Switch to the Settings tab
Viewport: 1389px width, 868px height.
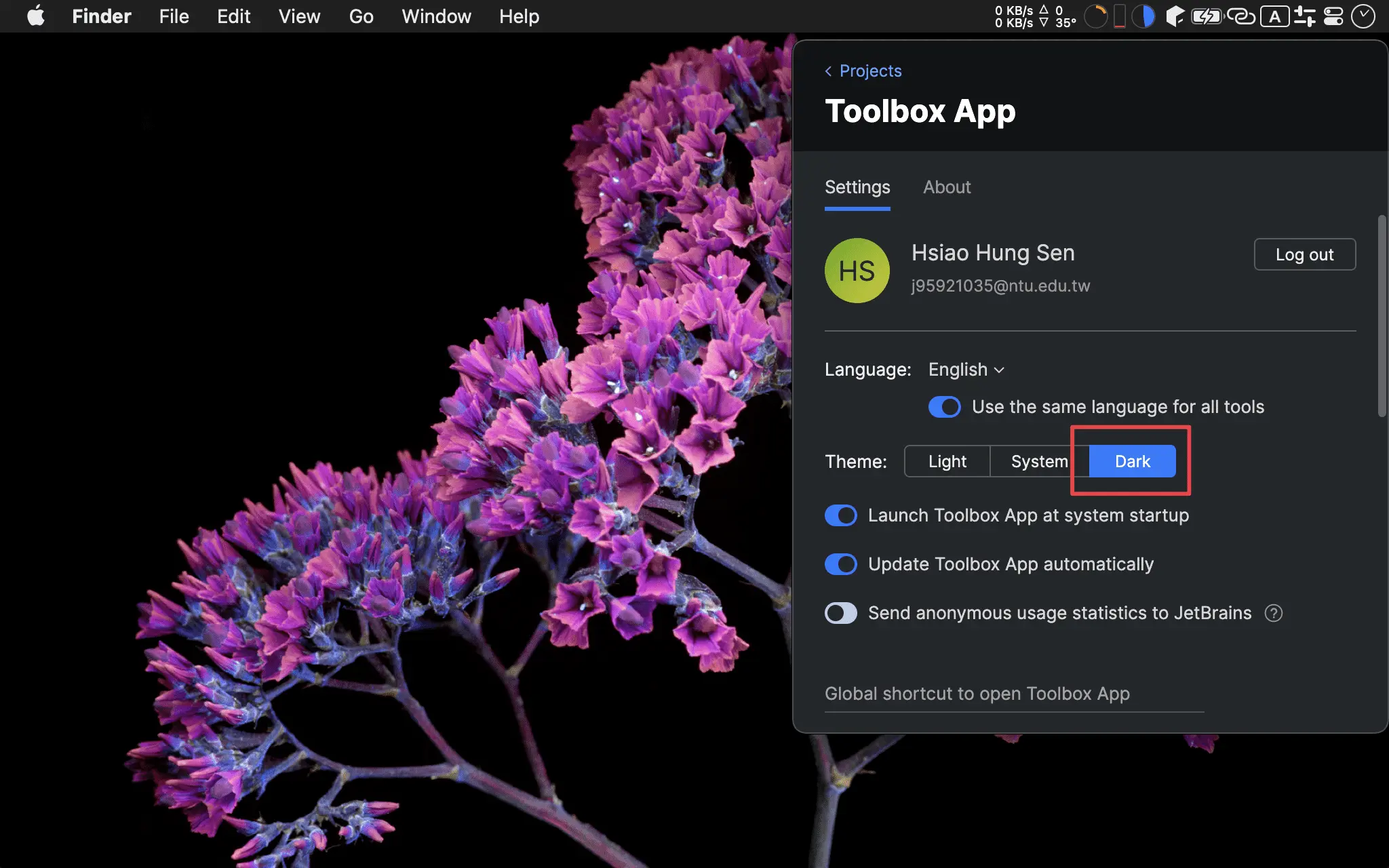[857, 187]
